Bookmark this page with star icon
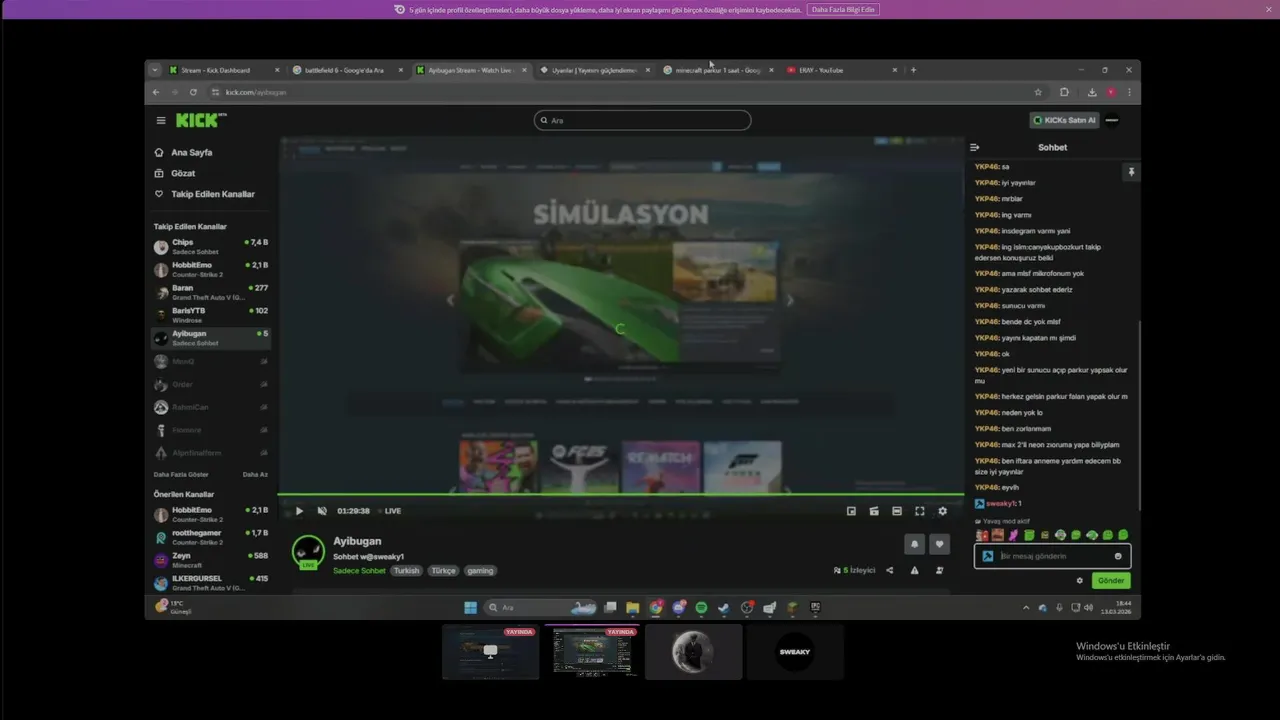Screen dimensions: 1280x720 [1038, 92]
